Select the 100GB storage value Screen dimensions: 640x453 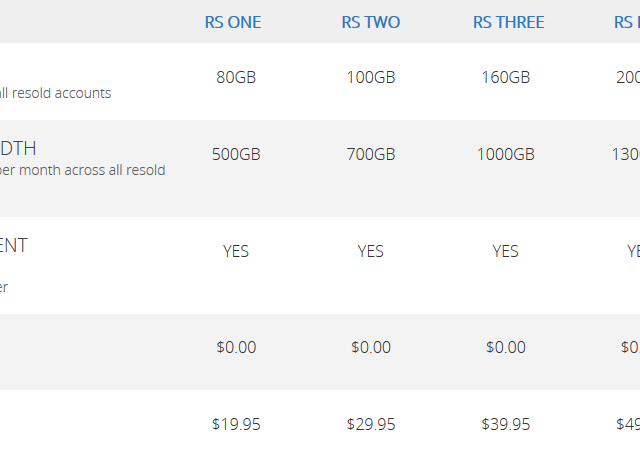371,77
